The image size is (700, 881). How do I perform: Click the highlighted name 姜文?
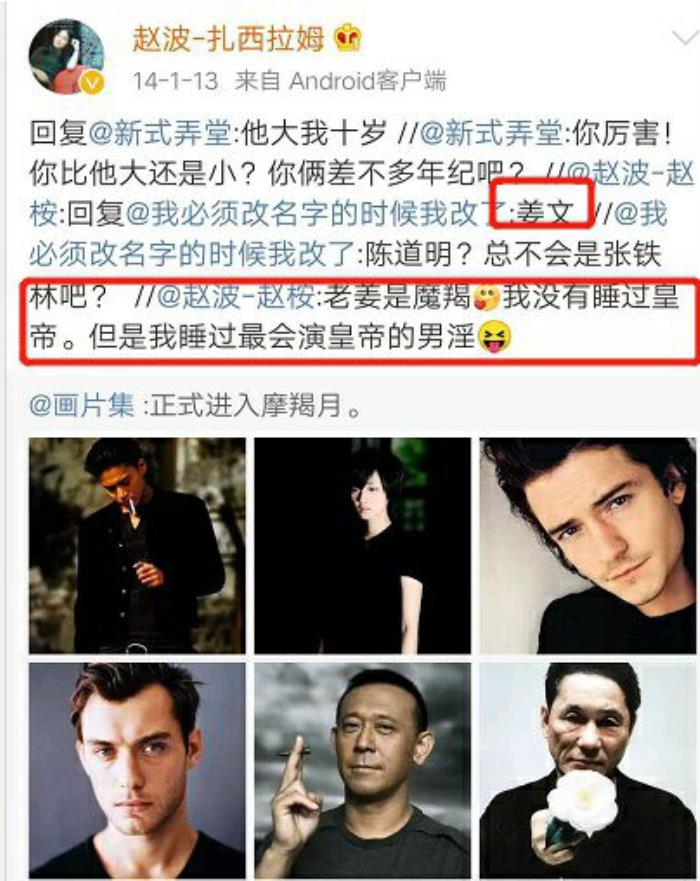[x=544, y=214]
